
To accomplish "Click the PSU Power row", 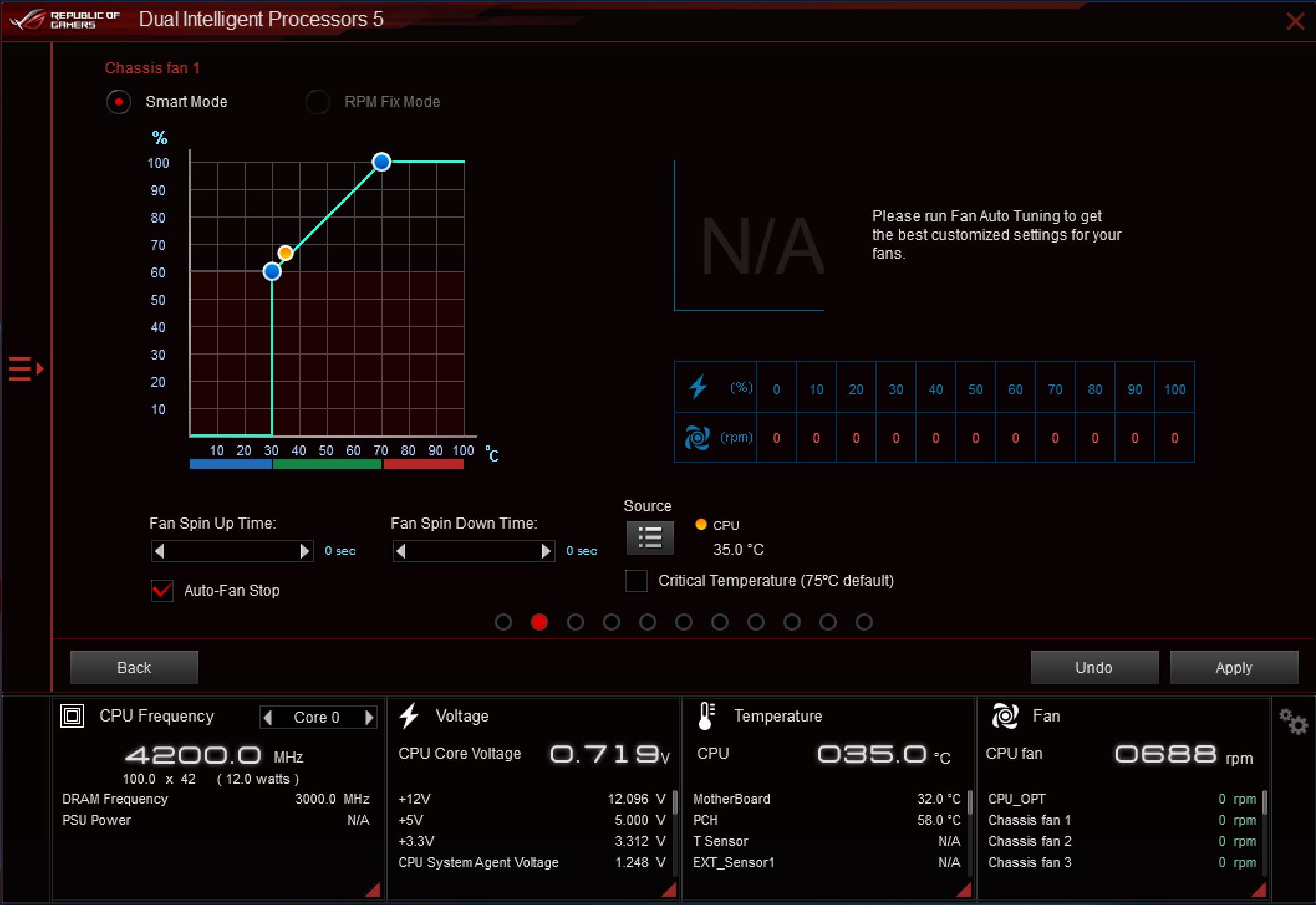I will (216, 820).
